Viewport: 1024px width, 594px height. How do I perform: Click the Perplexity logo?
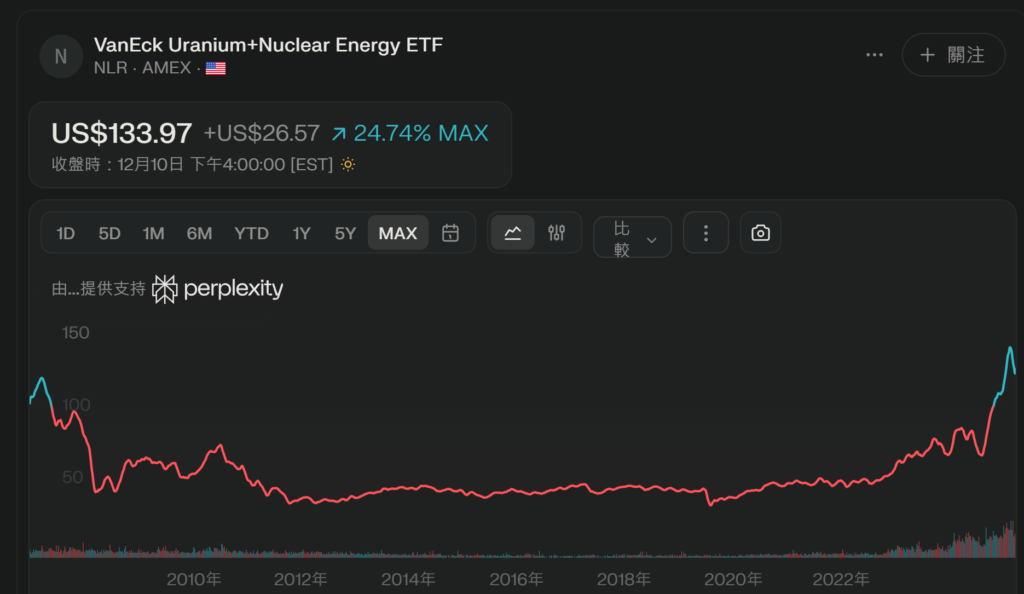tap(218, 289)
